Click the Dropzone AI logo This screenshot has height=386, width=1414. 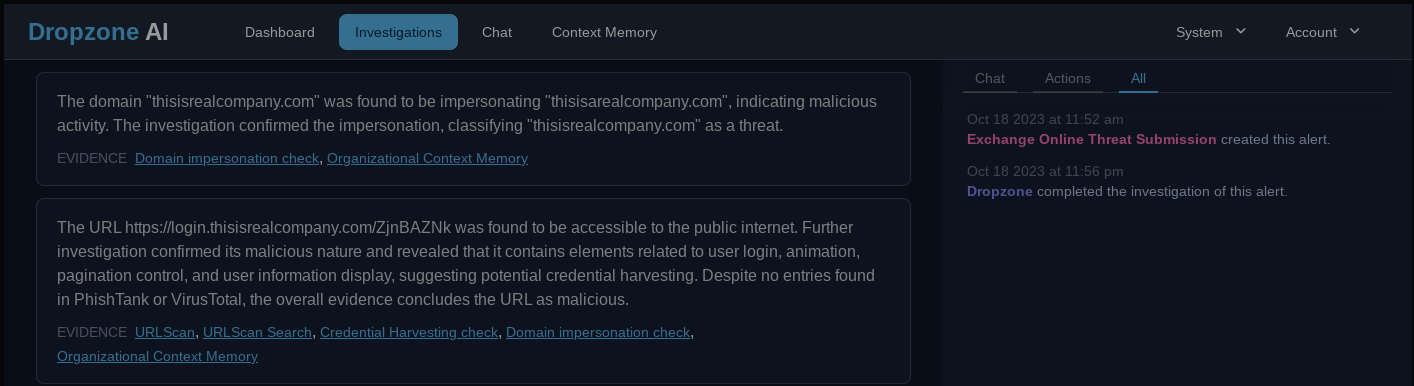pos(98,32)
